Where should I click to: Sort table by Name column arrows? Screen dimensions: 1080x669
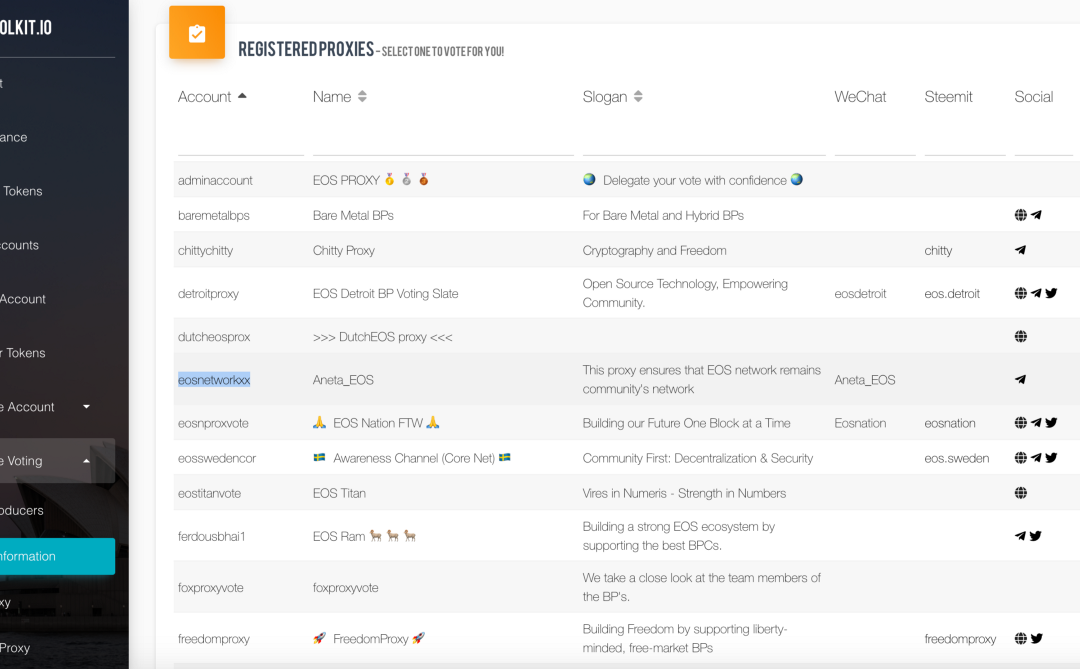point(362,97)
